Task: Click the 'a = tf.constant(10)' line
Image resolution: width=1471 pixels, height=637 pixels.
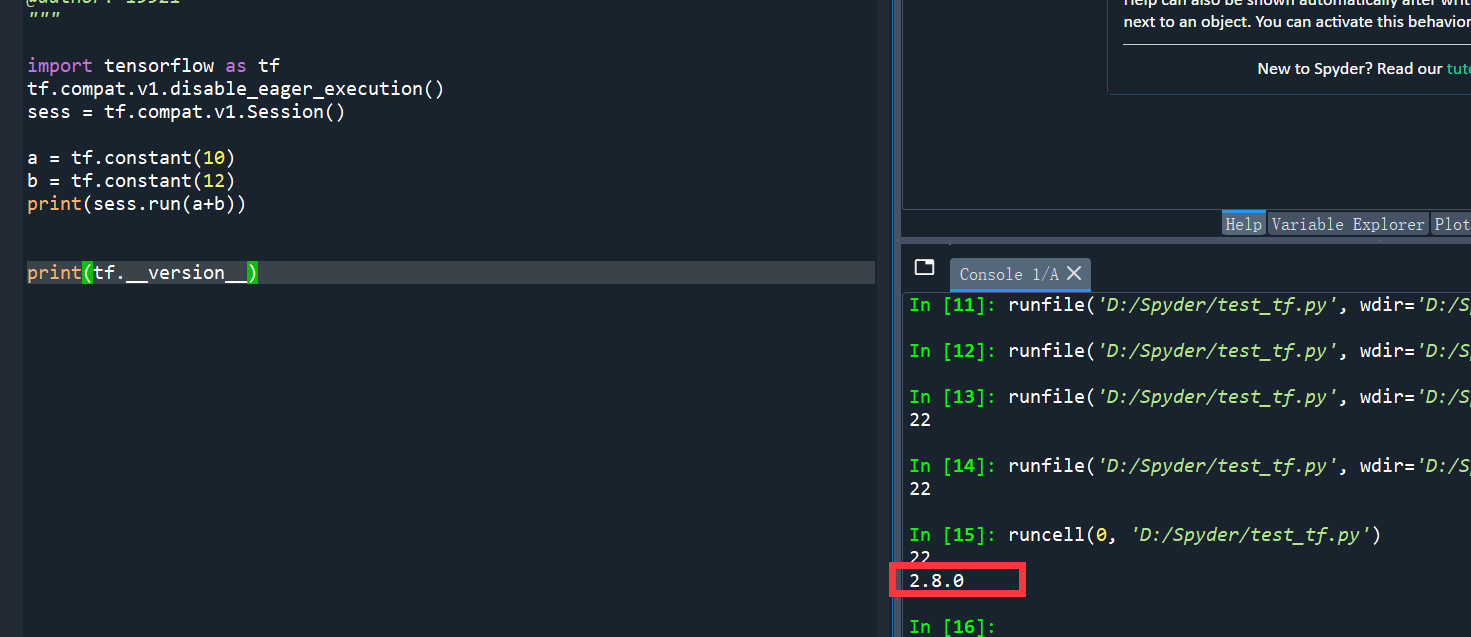Action: point(131,158)
